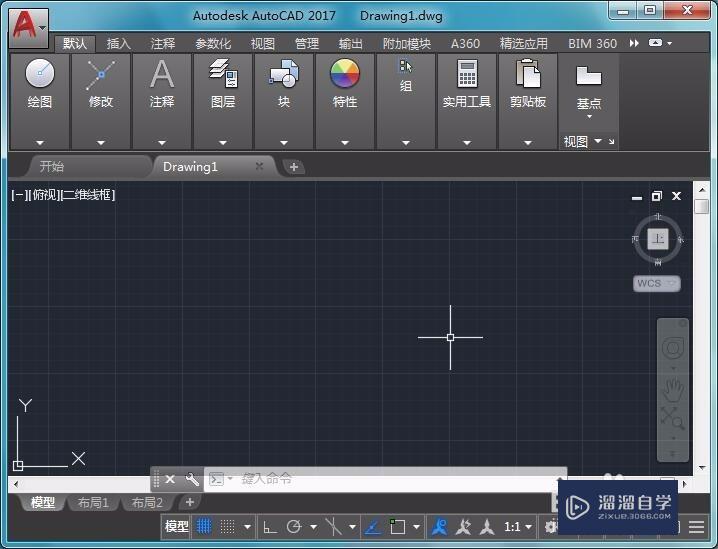Click the UCS origin icon in drawing area
Image resolution: width=718 pixels, height=549 pixels.
[18, 466]
